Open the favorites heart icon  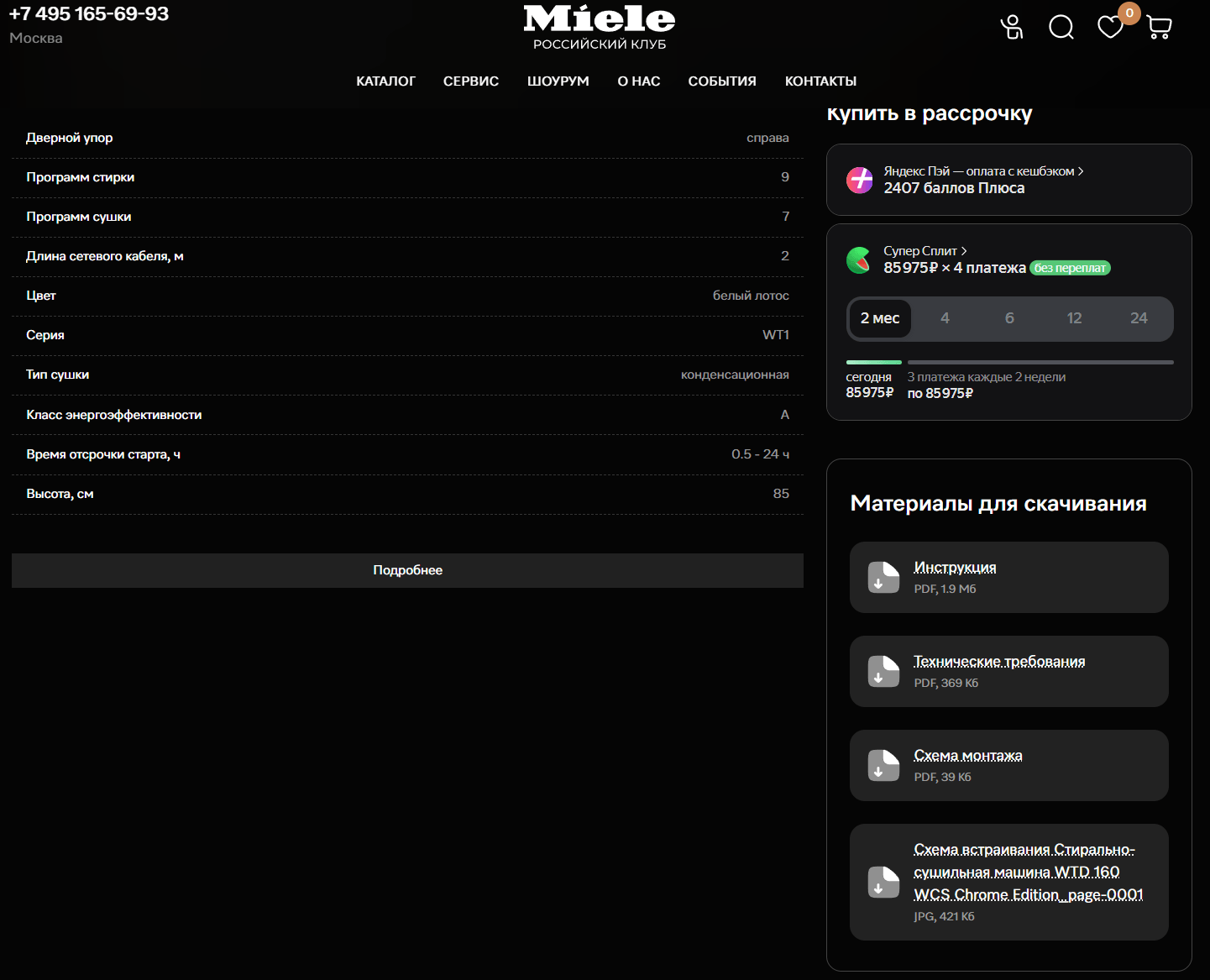click(1110, 27)
